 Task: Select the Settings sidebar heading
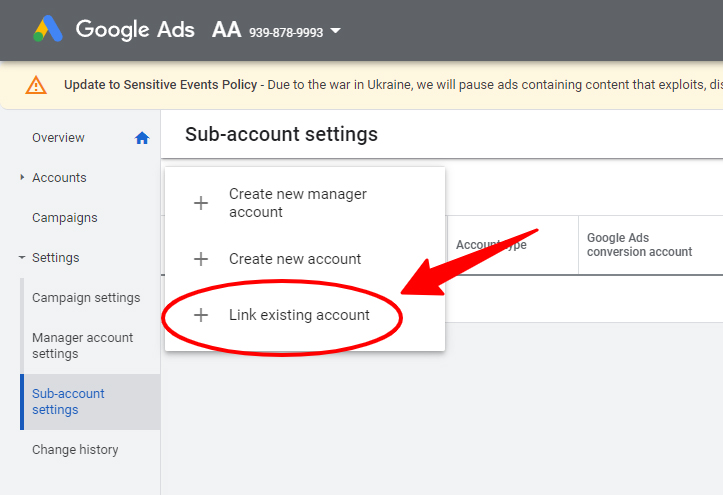point(55,258)
